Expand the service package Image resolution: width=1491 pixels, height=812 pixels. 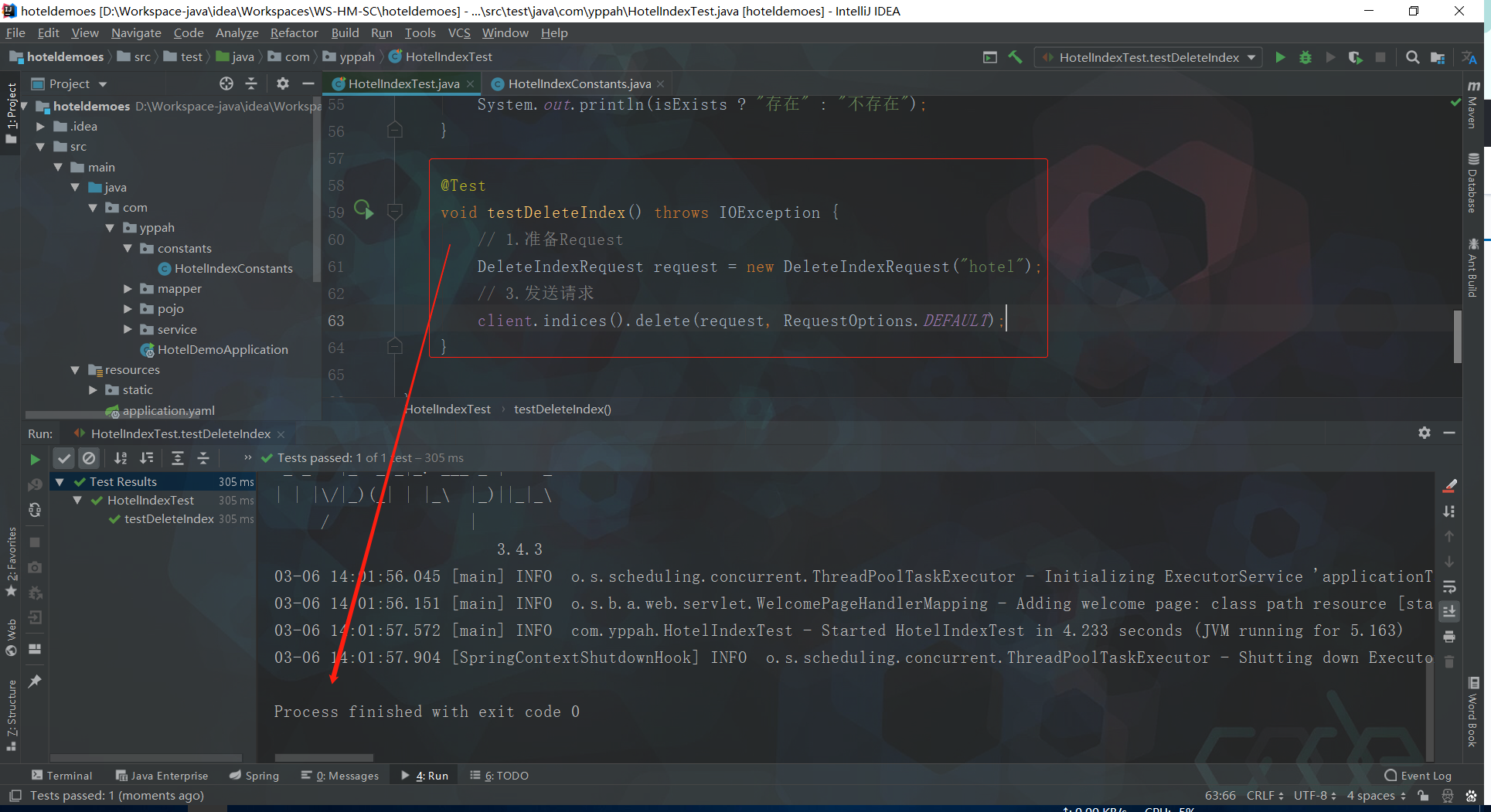[x=128, y=329]
